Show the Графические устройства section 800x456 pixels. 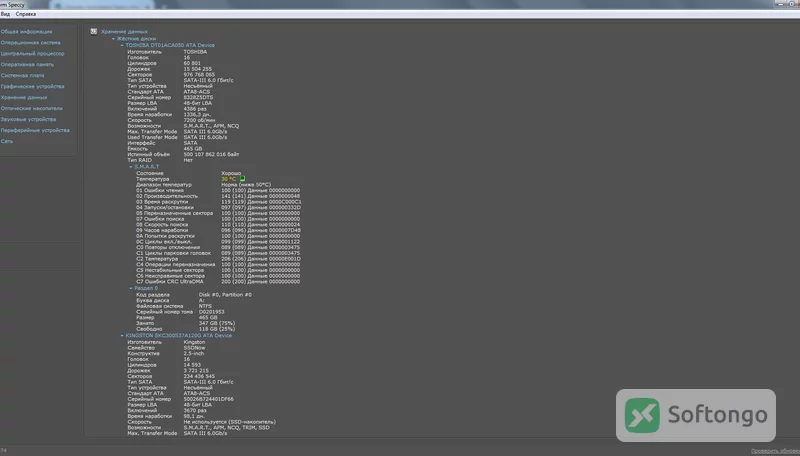[32, 87]
